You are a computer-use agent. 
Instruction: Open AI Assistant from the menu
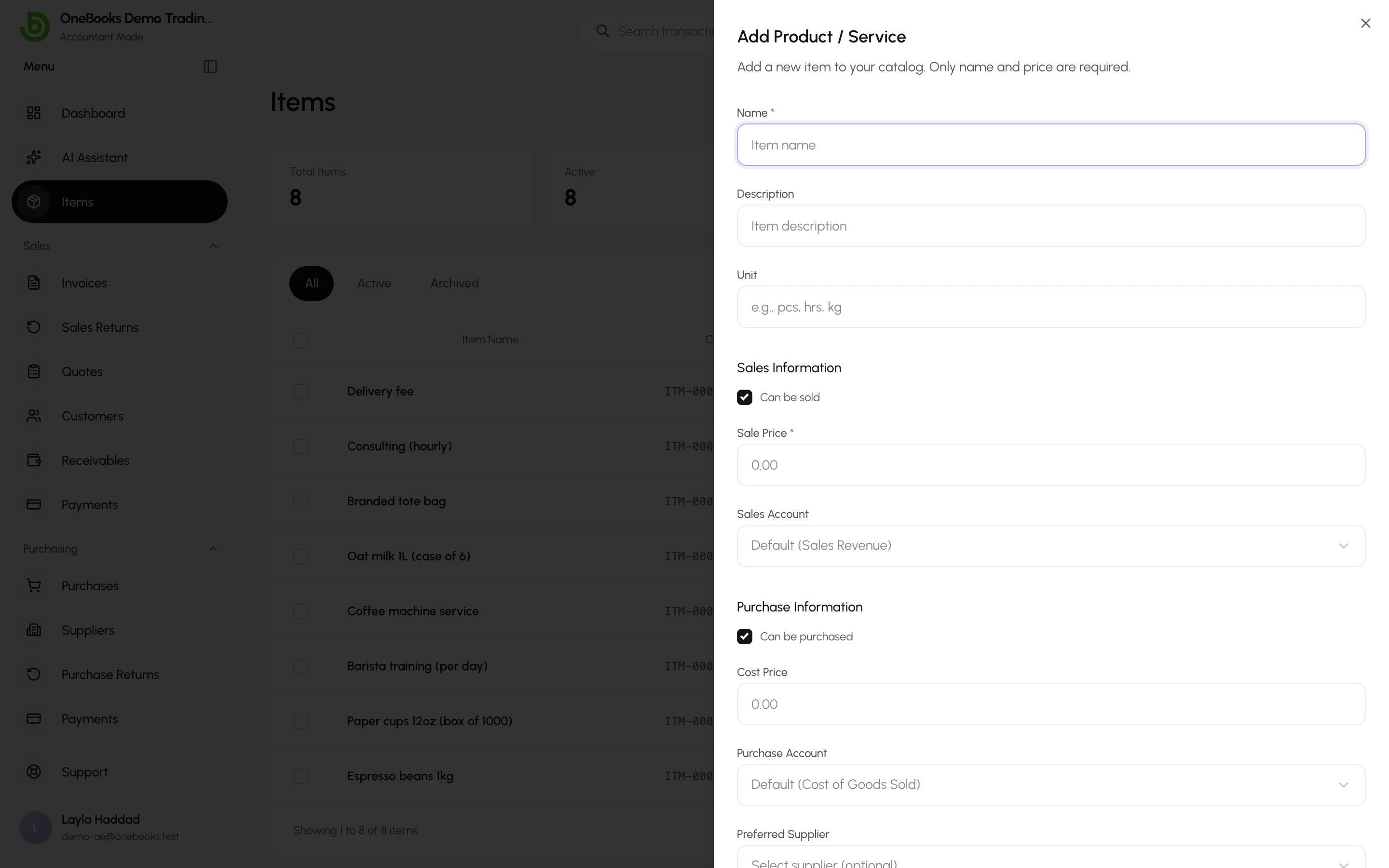120,157
